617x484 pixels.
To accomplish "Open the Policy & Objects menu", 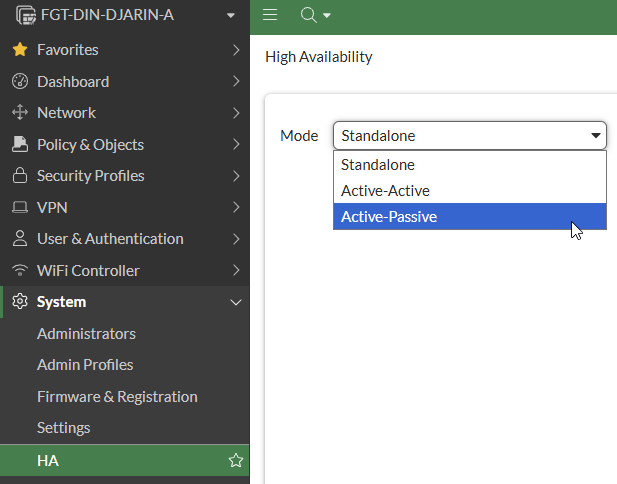I will [x=124, y=144].
